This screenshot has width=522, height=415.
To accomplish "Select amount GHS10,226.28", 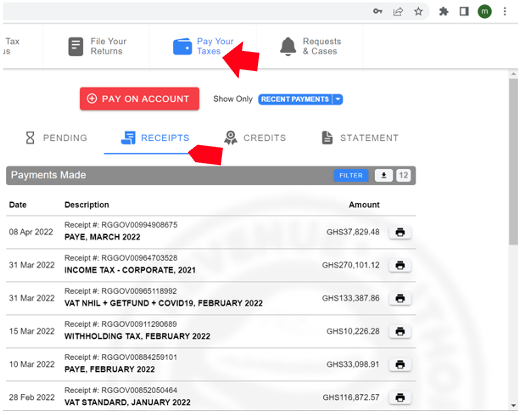I will [353, 331].
